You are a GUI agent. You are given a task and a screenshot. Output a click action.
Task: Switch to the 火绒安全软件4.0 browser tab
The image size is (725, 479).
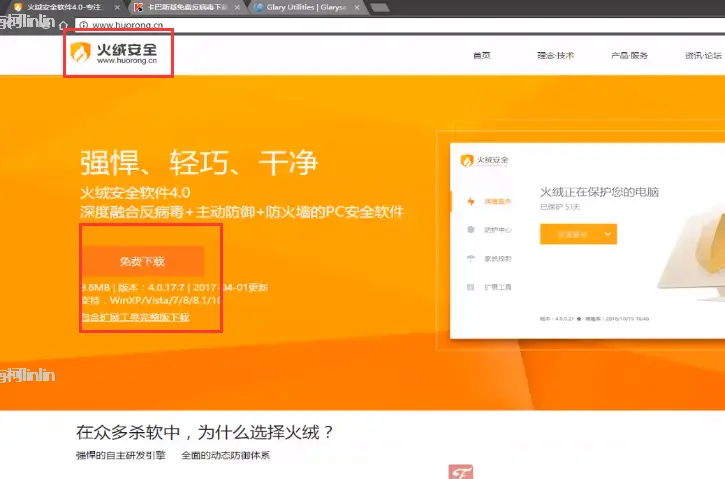(64, 7)
